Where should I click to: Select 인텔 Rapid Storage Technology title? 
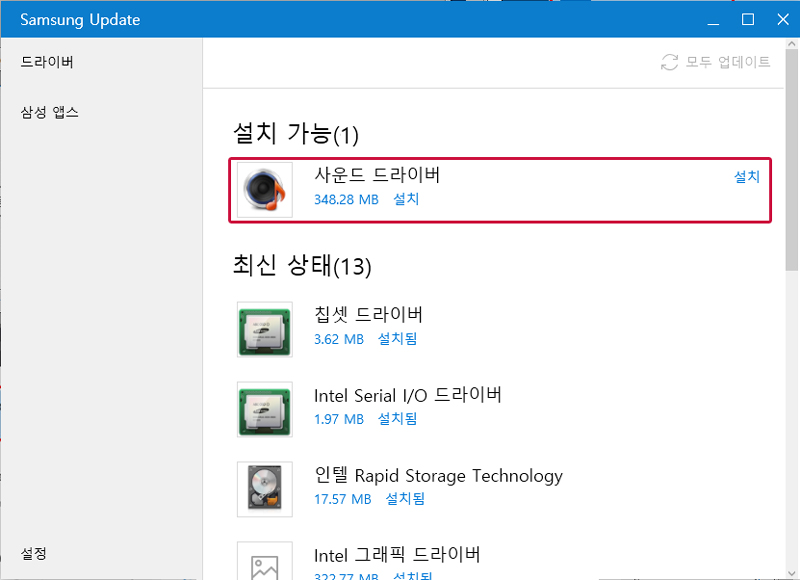[x=438, y=475]
